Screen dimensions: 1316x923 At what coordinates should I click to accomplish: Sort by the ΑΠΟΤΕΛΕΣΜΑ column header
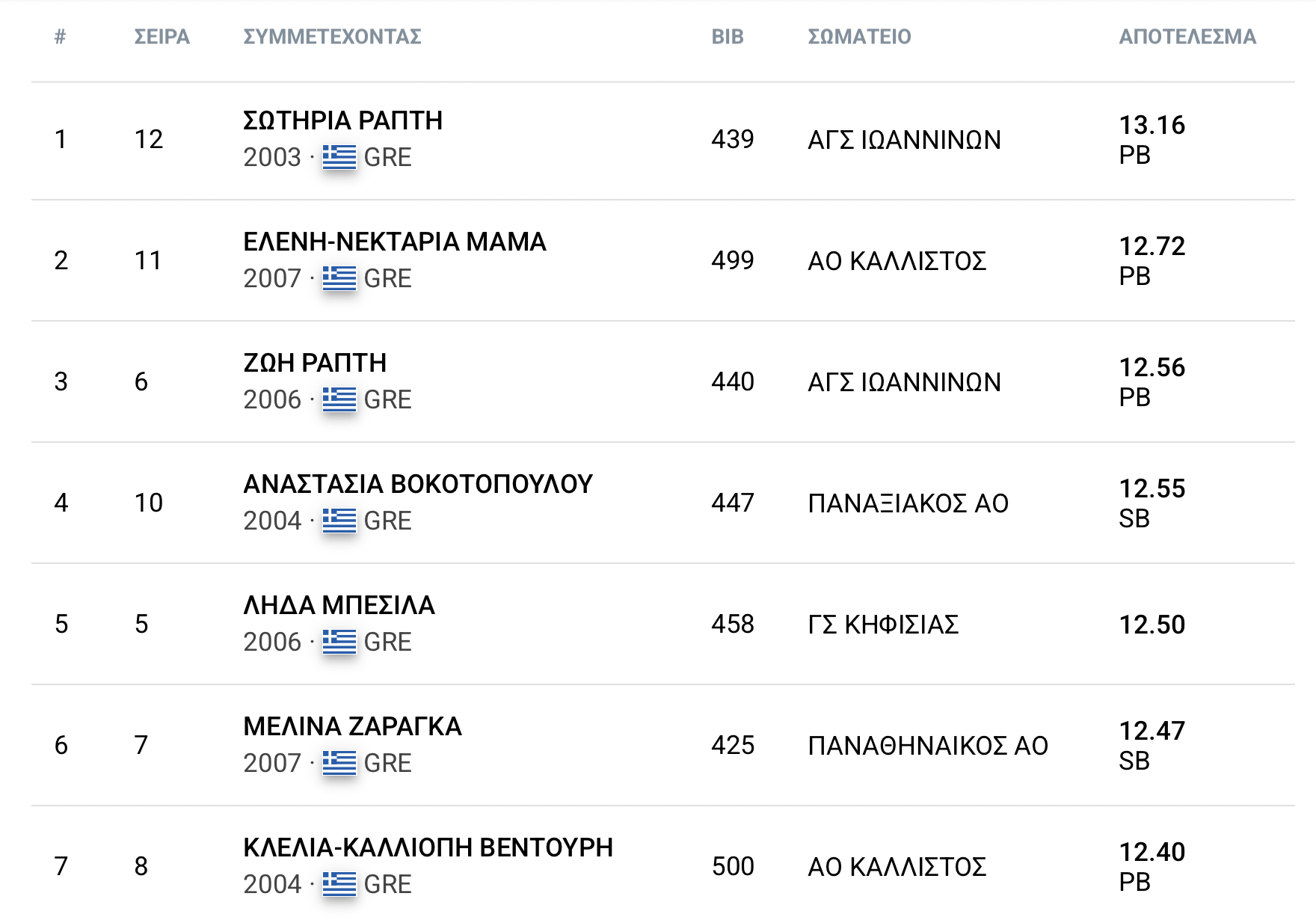tap(1187, 37)
